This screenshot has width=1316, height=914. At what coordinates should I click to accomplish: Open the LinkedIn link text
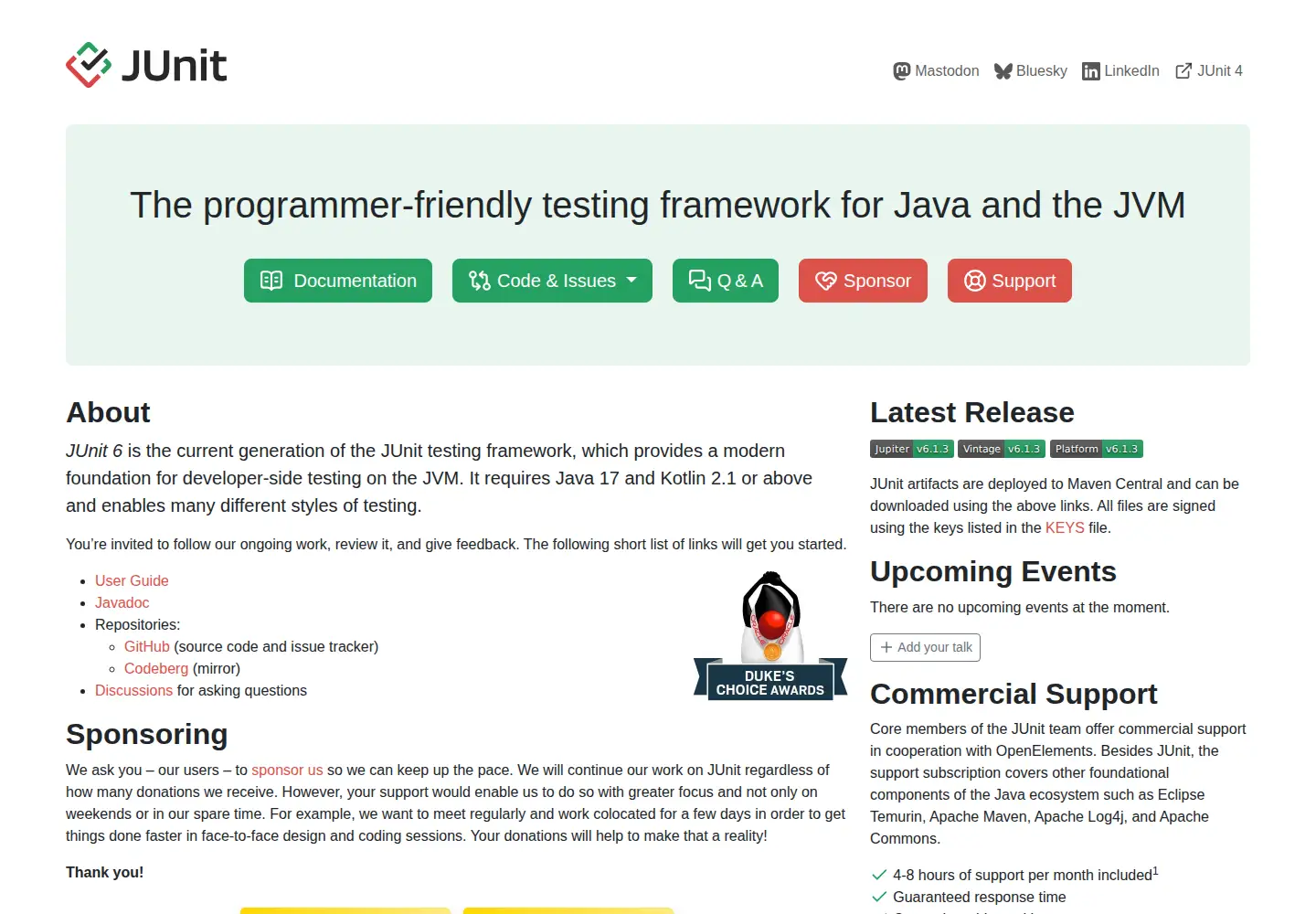click(1131, 71)
